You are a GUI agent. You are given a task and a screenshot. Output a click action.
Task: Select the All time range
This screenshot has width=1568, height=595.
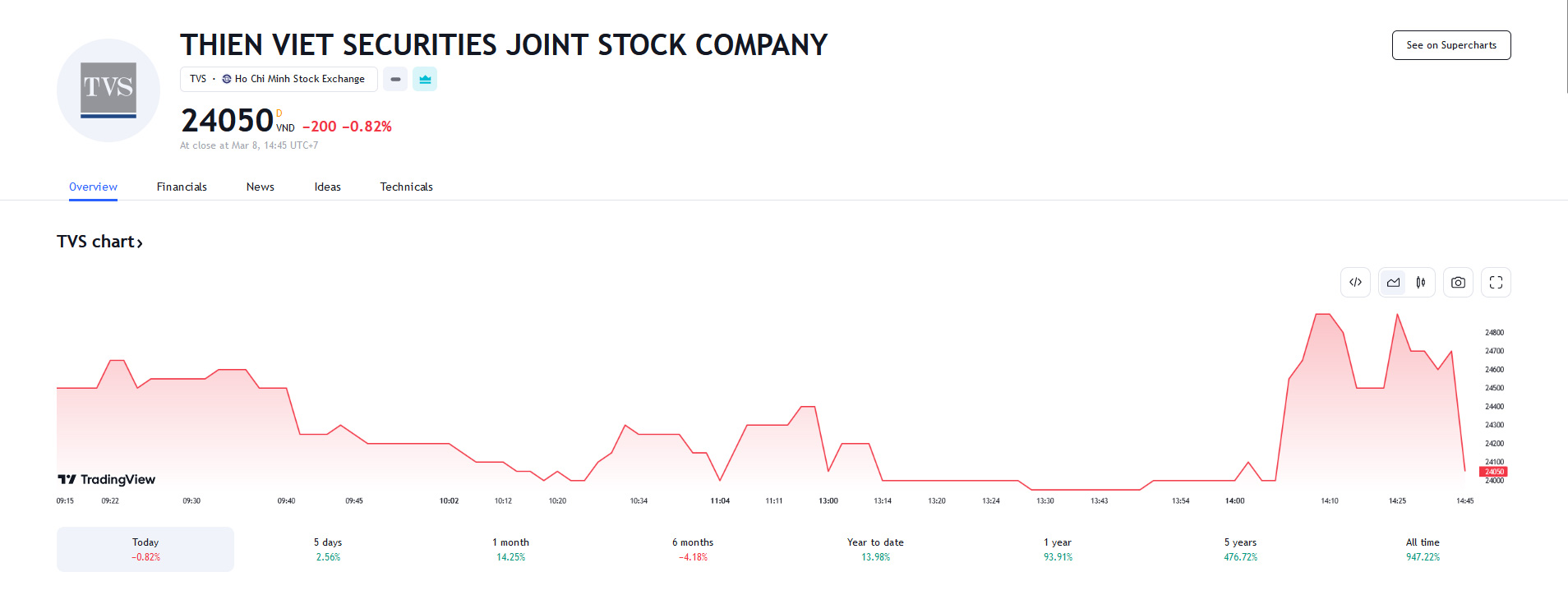tap(1423, 549)
